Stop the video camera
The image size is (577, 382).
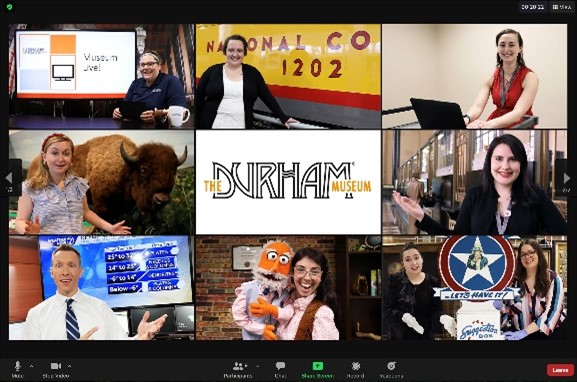[56, 369]
